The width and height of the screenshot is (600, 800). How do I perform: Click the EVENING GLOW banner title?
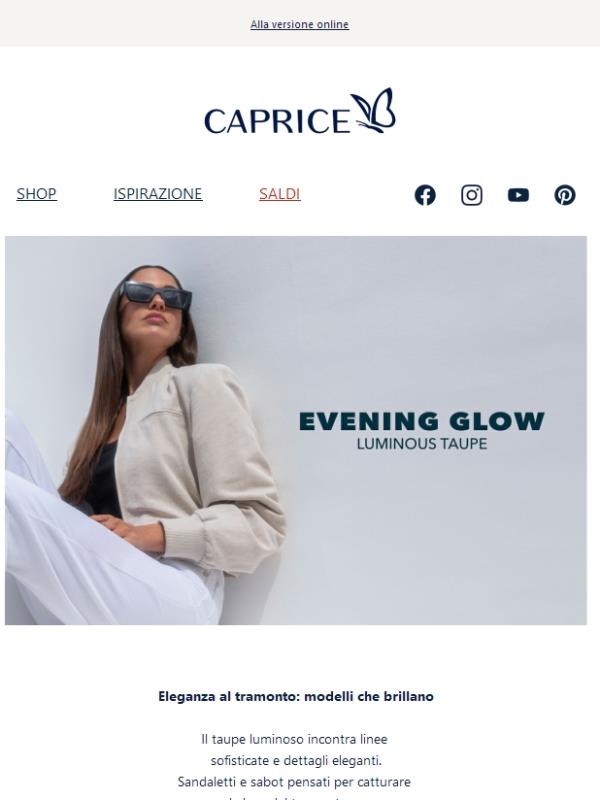point(421,421)
